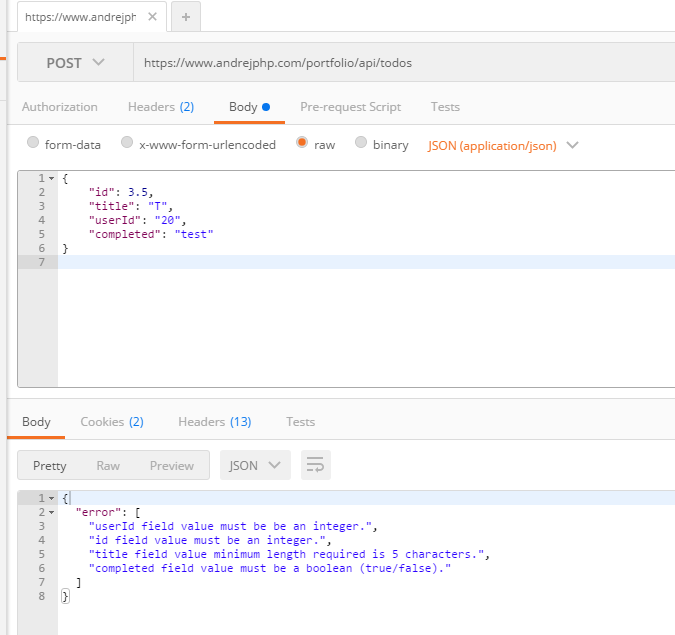Screen dimensions: 675x635
Task: Click the userId field integer error message
Action: [233, 526]
